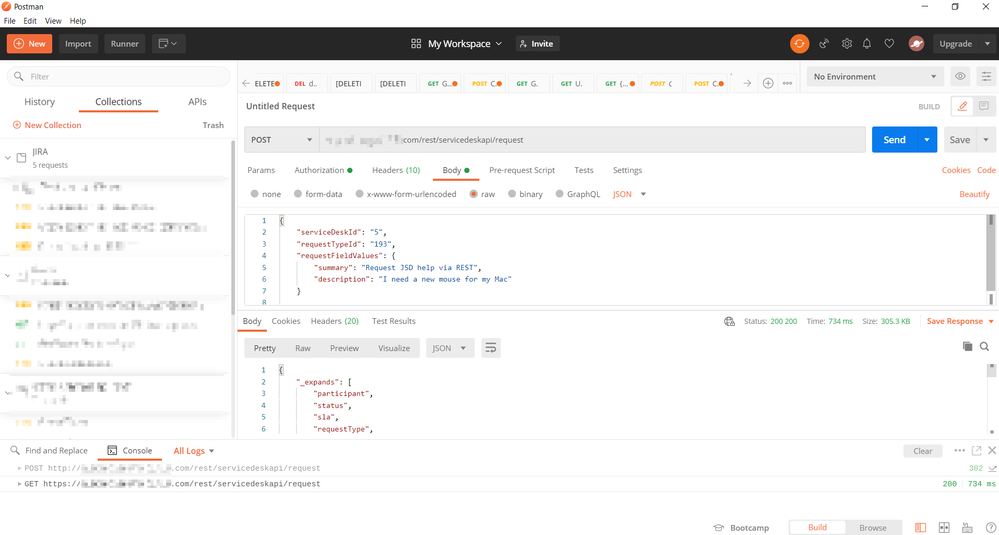The height and width of the screenshot is (535, 999).
Task: Click the blue Send button
Action: click(x=894, y=139)
